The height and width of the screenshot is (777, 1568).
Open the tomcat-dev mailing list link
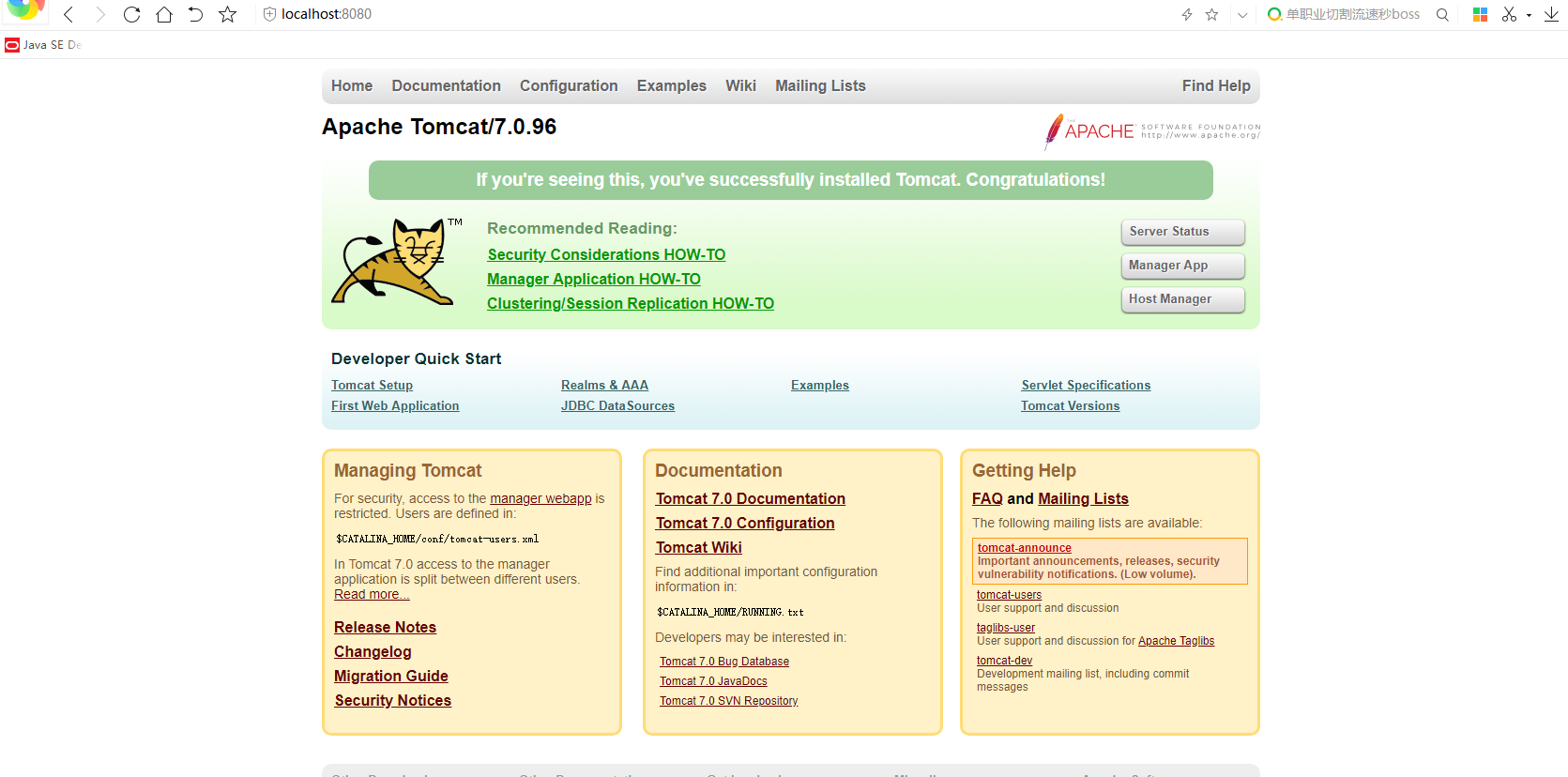tap(1004, 661)
